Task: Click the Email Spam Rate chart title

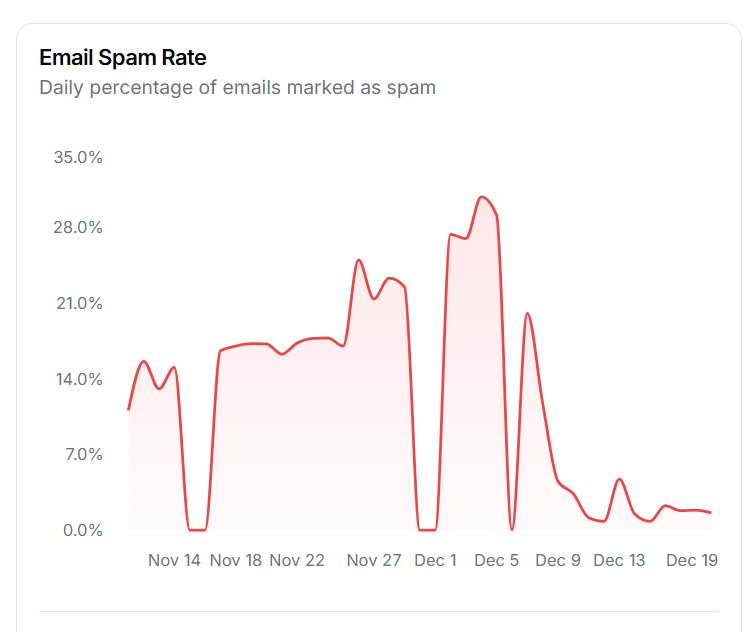Action: coord(123,57)
